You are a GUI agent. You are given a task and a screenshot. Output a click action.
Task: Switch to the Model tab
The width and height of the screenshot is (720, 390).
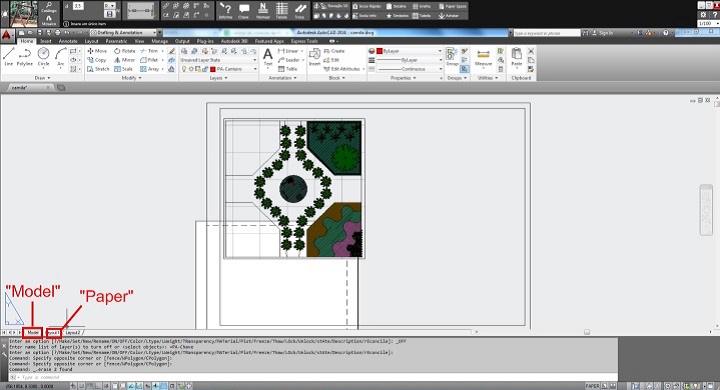coord(33,332)
